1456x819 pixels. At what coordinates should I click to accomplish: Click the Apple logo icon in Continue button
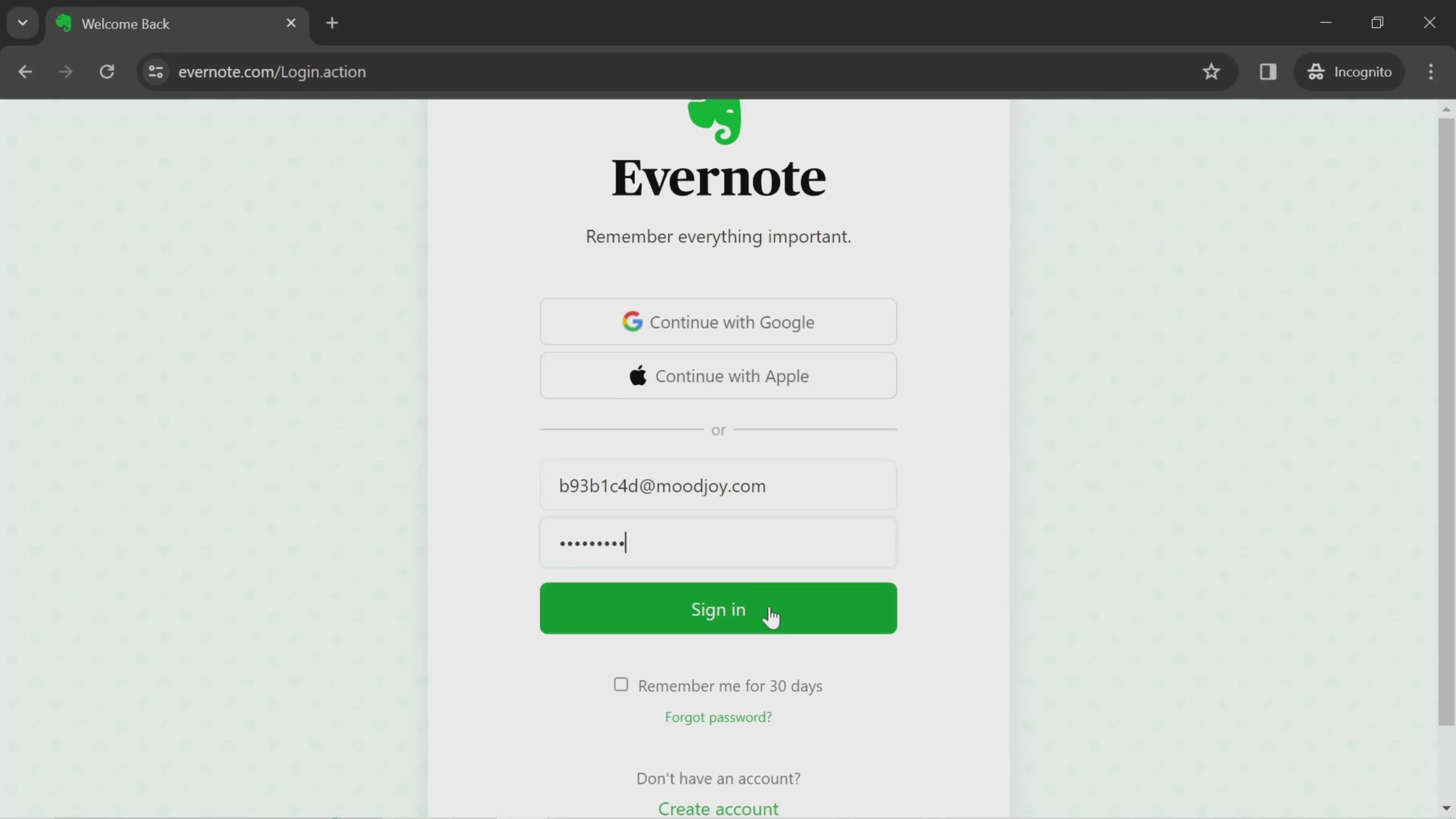(638, 377)
